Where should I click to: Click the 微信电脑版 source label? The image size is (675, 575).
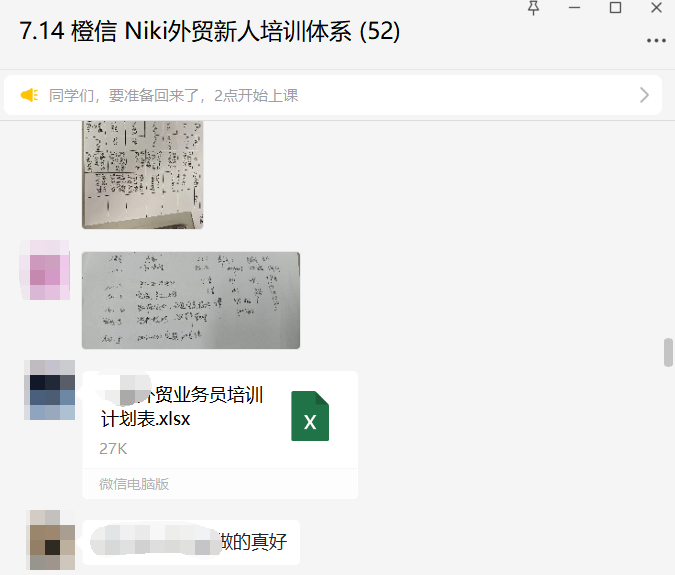[x=134, y=484]
